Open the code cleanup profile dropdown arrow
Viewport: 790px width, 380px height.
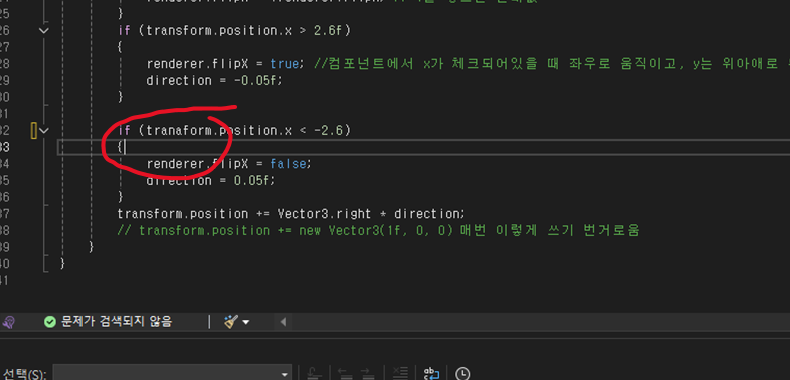245,322
